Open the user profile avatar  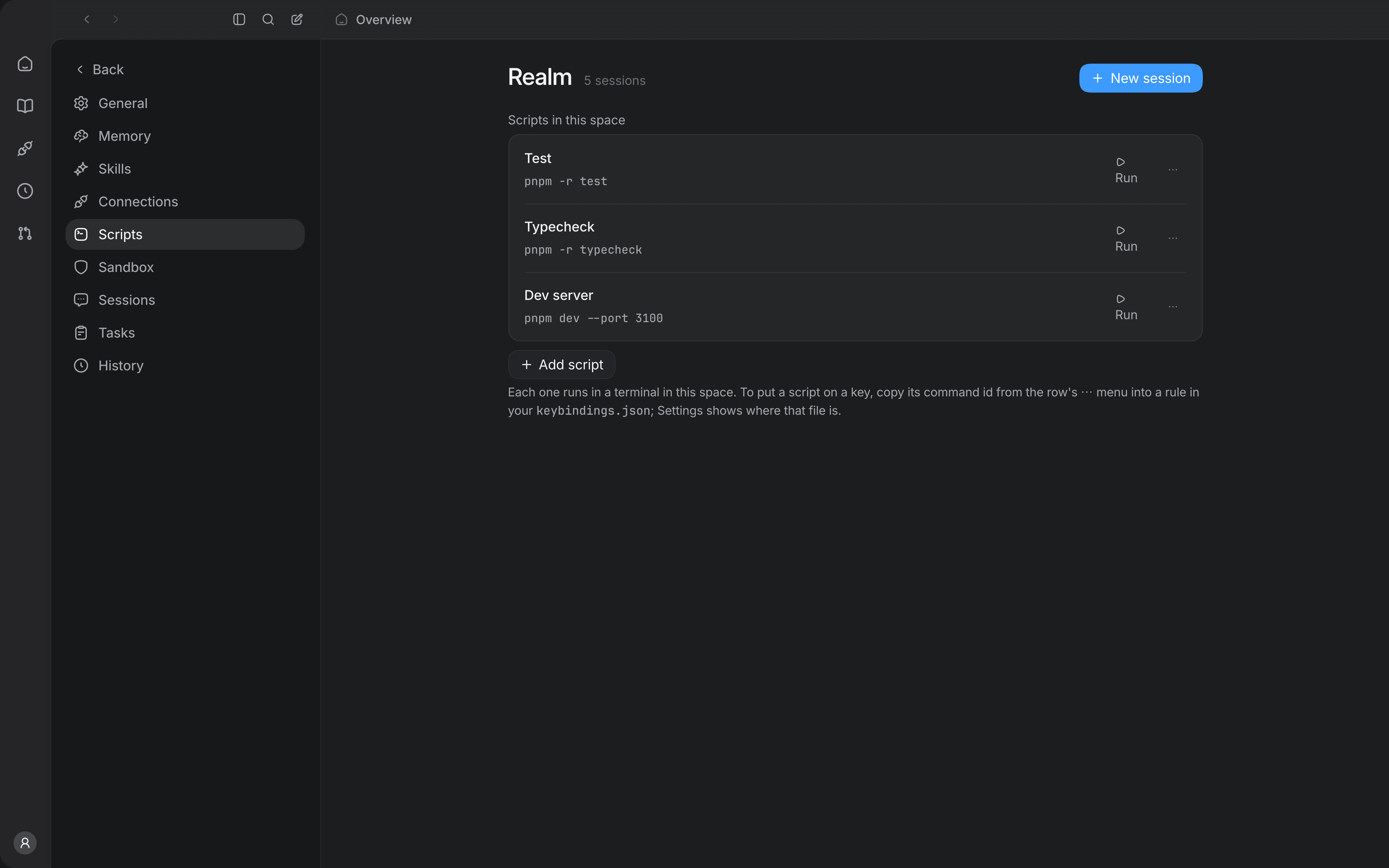[x=25, y=843]
